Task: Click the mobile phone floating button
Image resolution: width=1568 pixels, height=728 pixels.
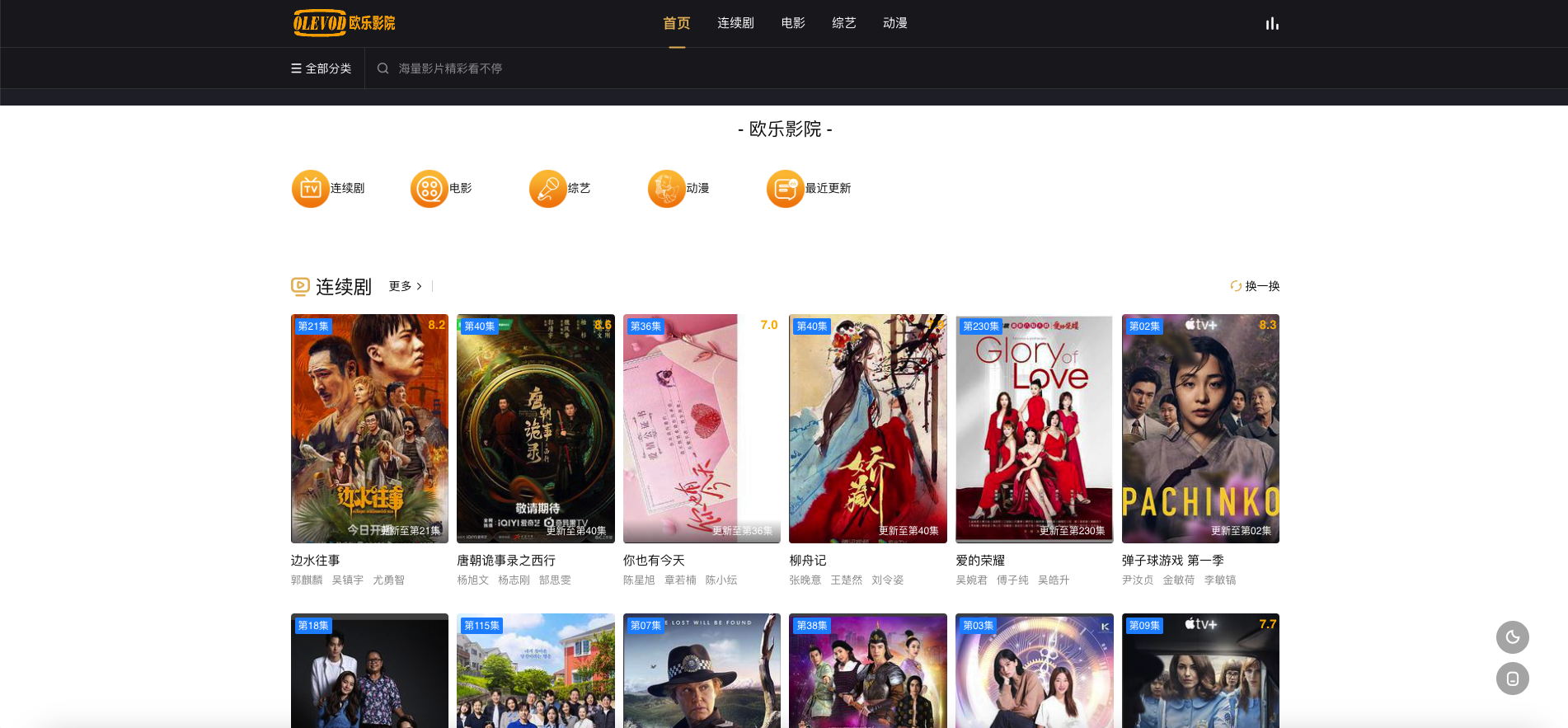Action: 1512,679
